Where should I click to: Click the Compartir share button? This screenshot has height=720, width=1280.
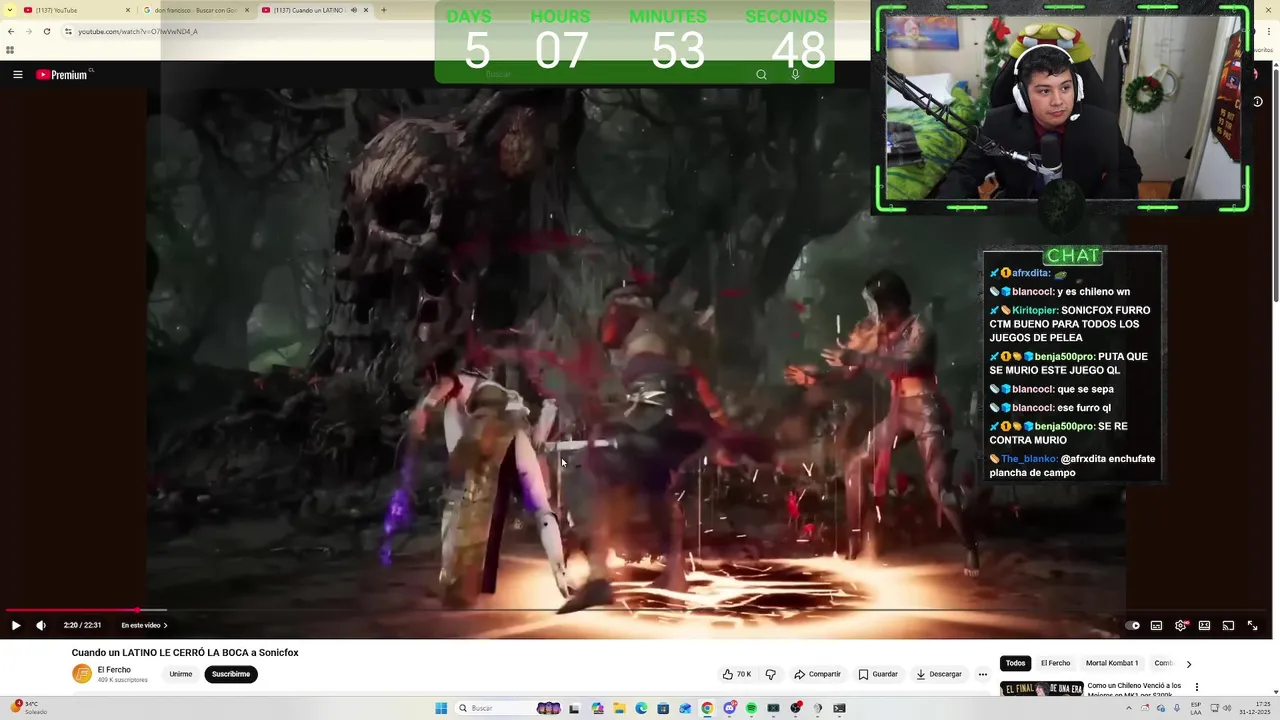pos(817,674)
